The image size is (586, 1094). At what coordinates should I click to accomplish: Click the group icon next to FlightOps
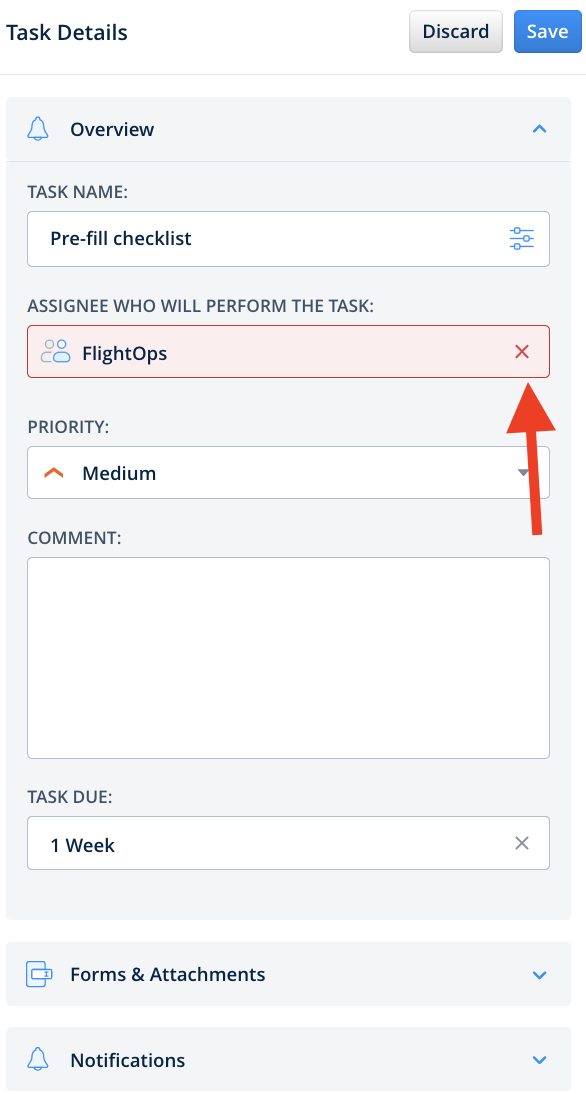55,351
